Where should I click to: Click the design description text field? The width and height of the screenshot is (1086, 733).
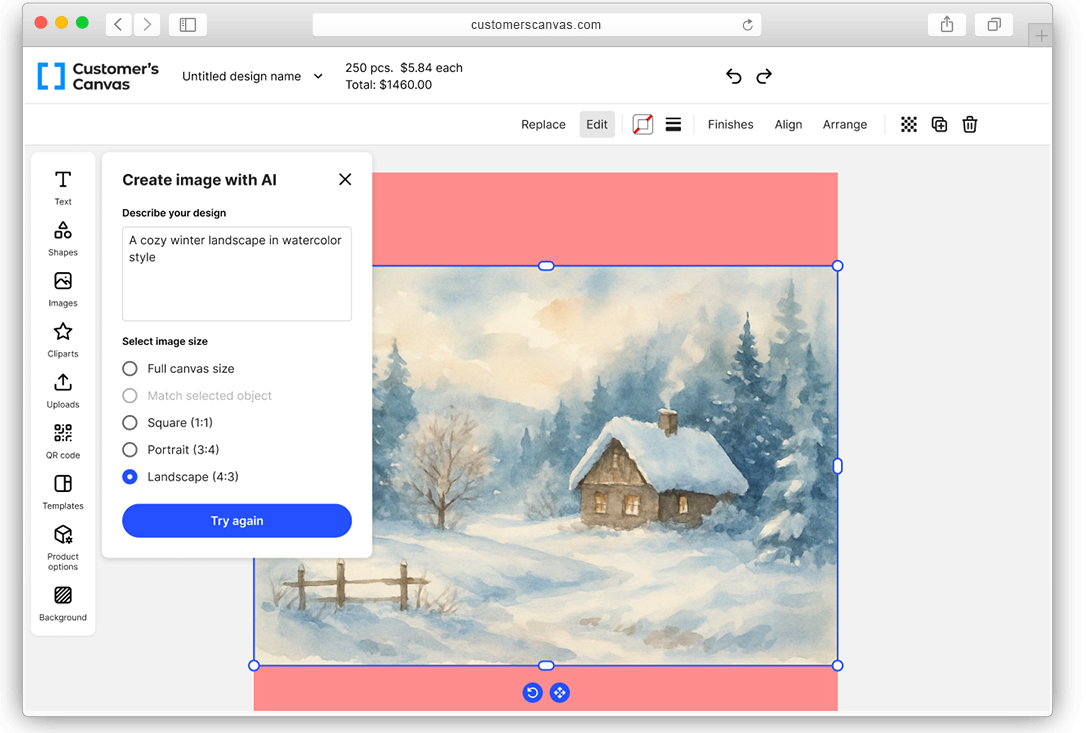pos(237,274)
